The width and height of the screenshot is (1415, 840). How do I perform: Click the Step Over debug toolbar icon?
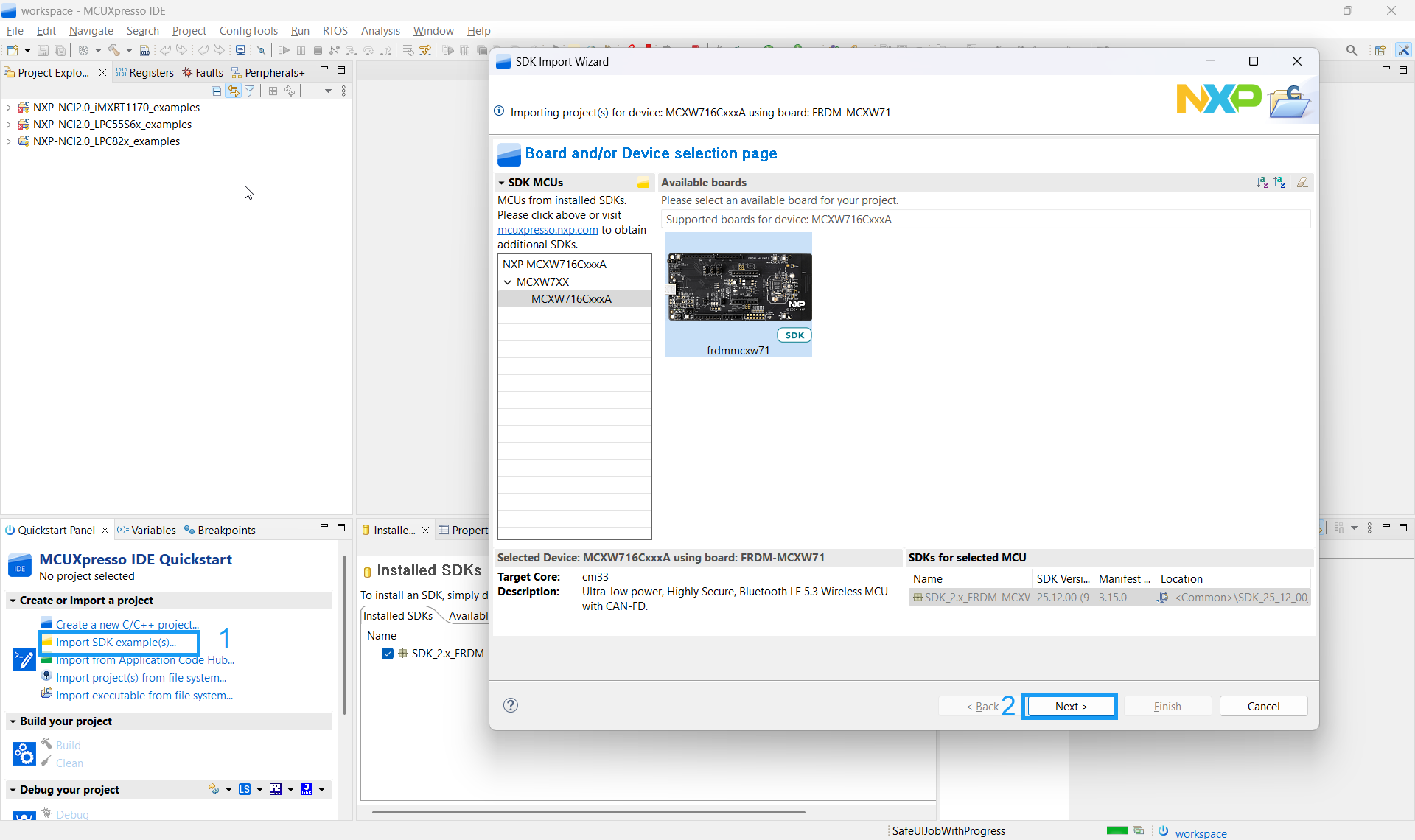tap(368, 50)
